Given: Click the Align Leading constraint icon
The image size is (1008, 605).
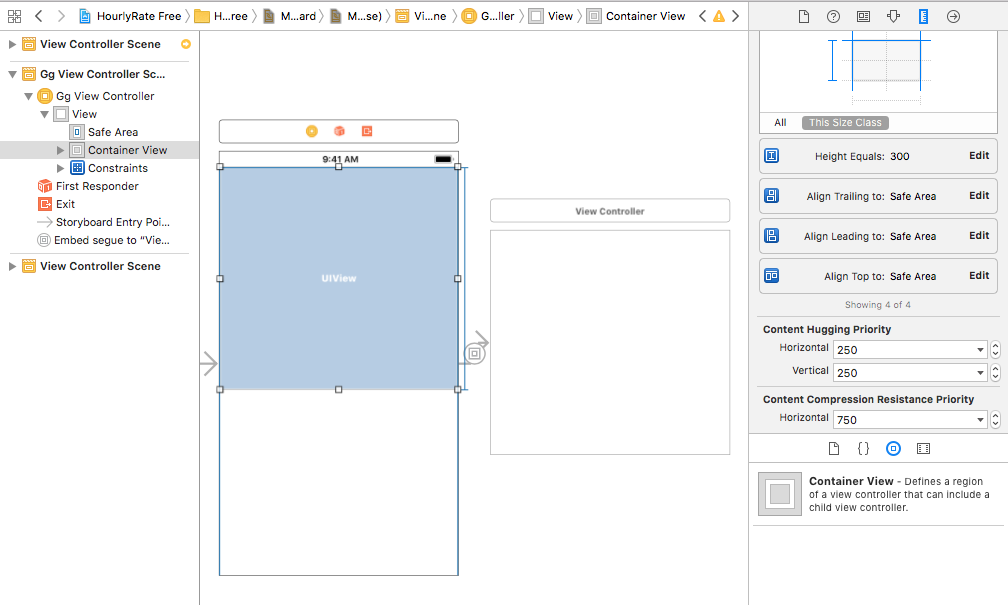Looking at the screenshot, I should click(x=771, y=235).
